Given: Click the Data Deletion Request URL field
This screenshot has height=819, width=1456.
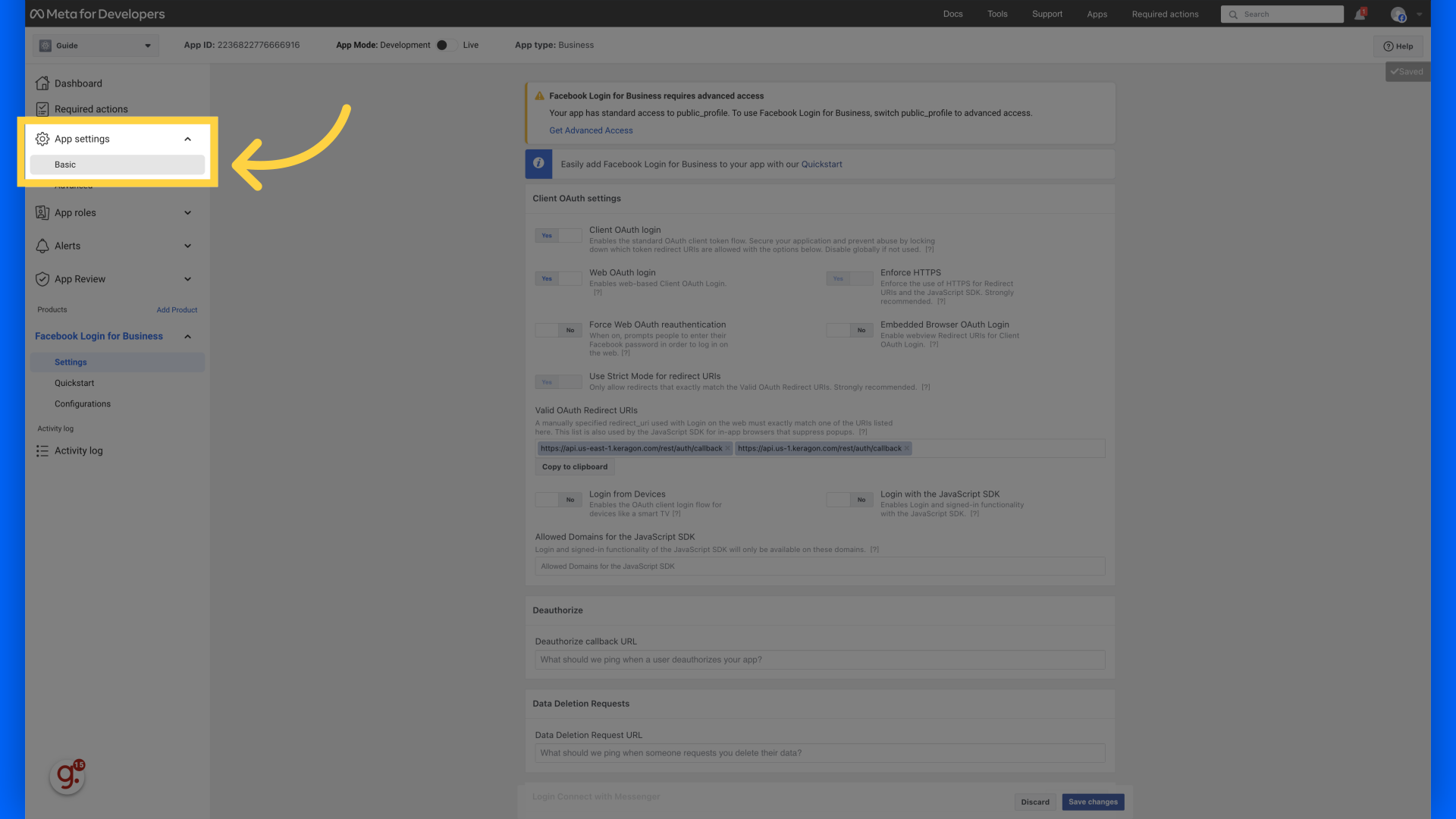Looking at the screenshot, I should pos(820,753).
